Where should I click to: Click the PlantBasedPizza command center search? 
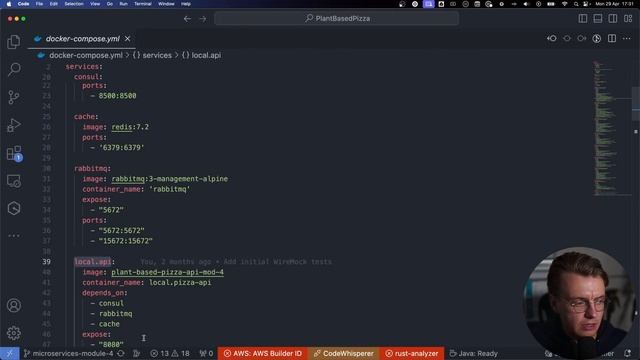[x=337, y=18]
